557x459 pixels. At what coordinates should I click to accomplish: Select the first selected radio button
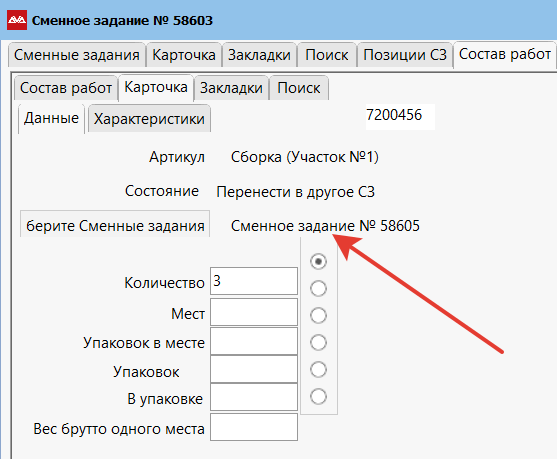coord(318,261)
